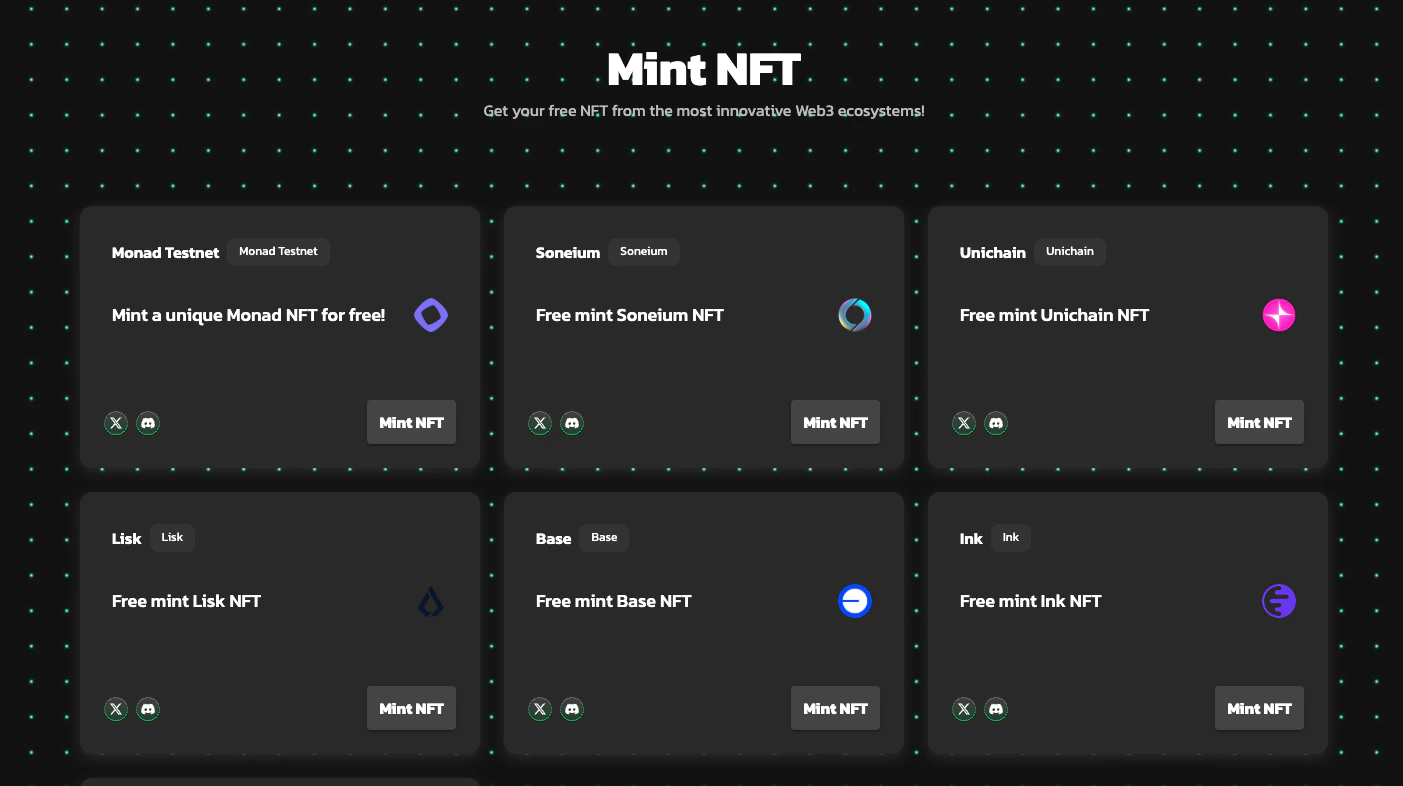1403x786 pixels.
Task: Open Discord link on Ink card
Action: 996,709
